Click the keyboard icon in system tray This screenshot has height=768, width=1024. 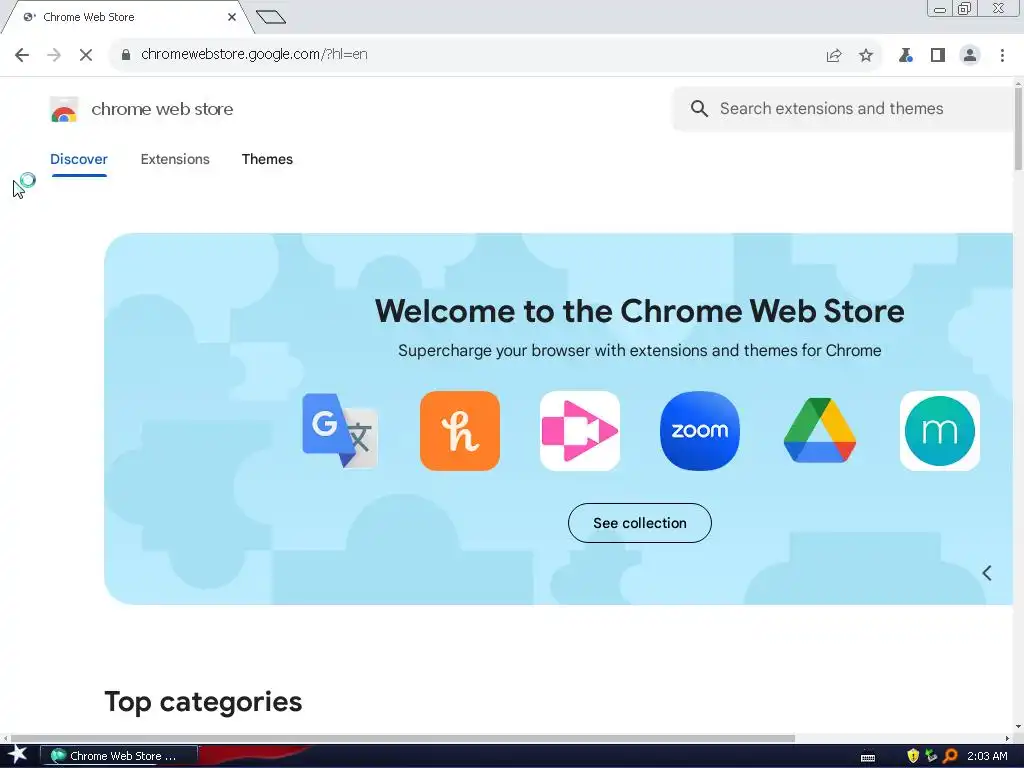pyautogui.click(x=868, y=758)
